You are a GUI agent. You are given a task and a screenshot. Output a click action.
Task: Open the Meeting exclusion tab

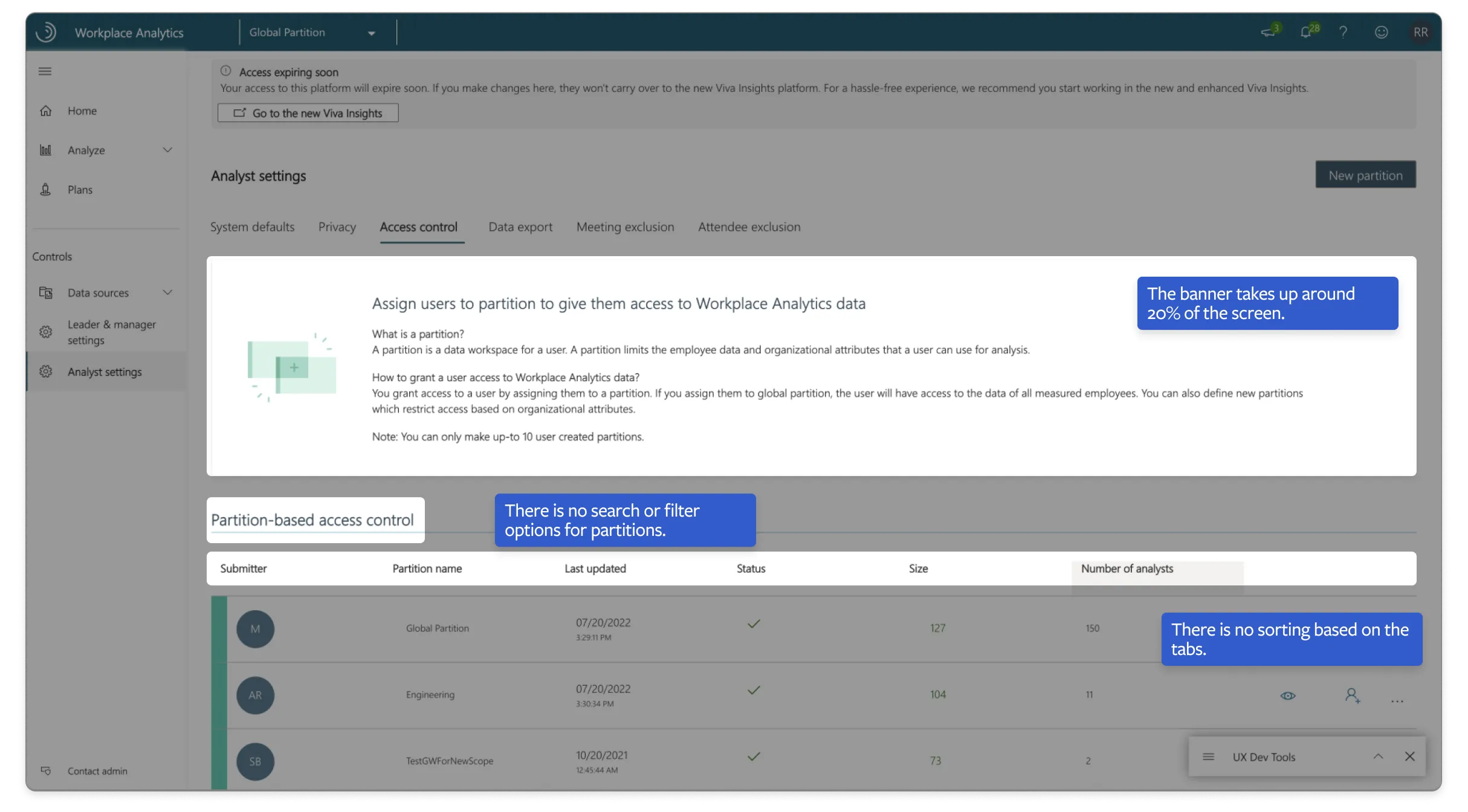click(626, 227)
